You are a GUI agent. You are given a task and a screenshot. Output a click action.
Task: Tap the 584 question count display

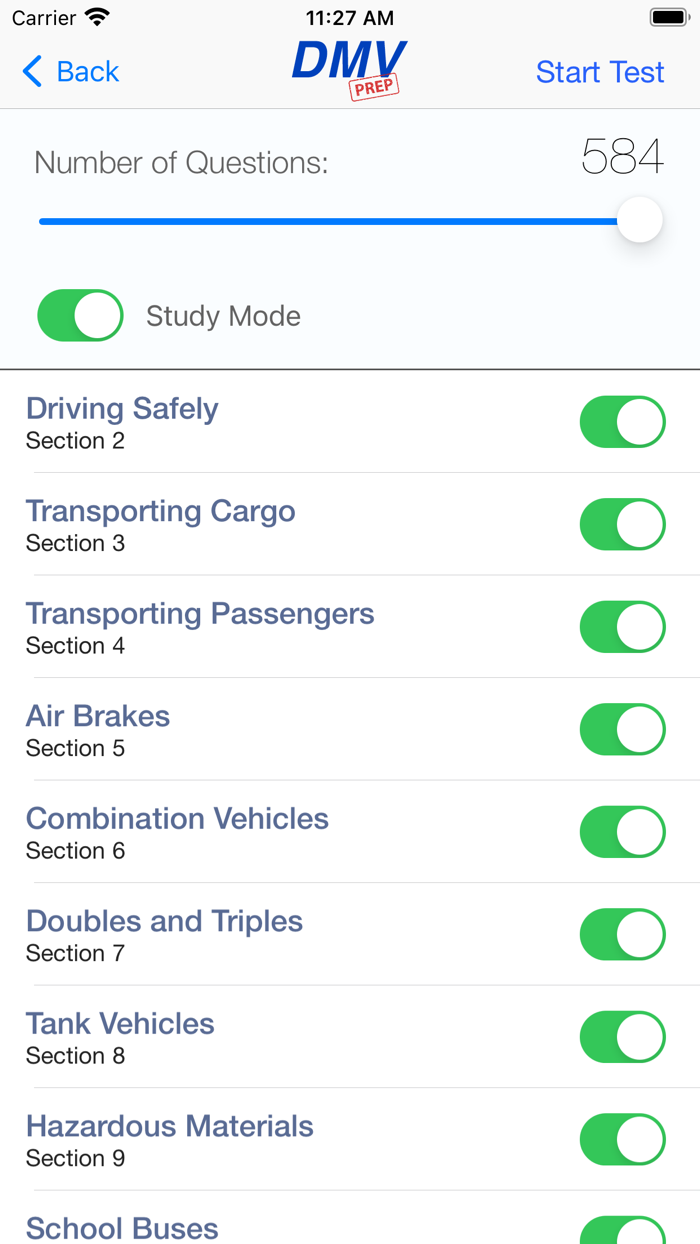click(x=624, y=158)
